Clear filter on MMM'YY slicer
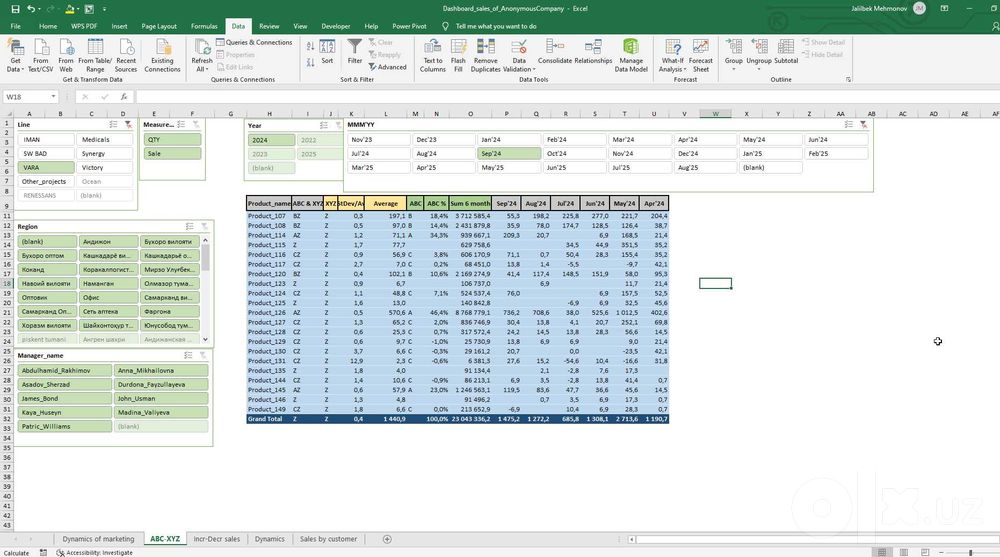The width and height of the screenshot is (1000, 557). [863, 124]
